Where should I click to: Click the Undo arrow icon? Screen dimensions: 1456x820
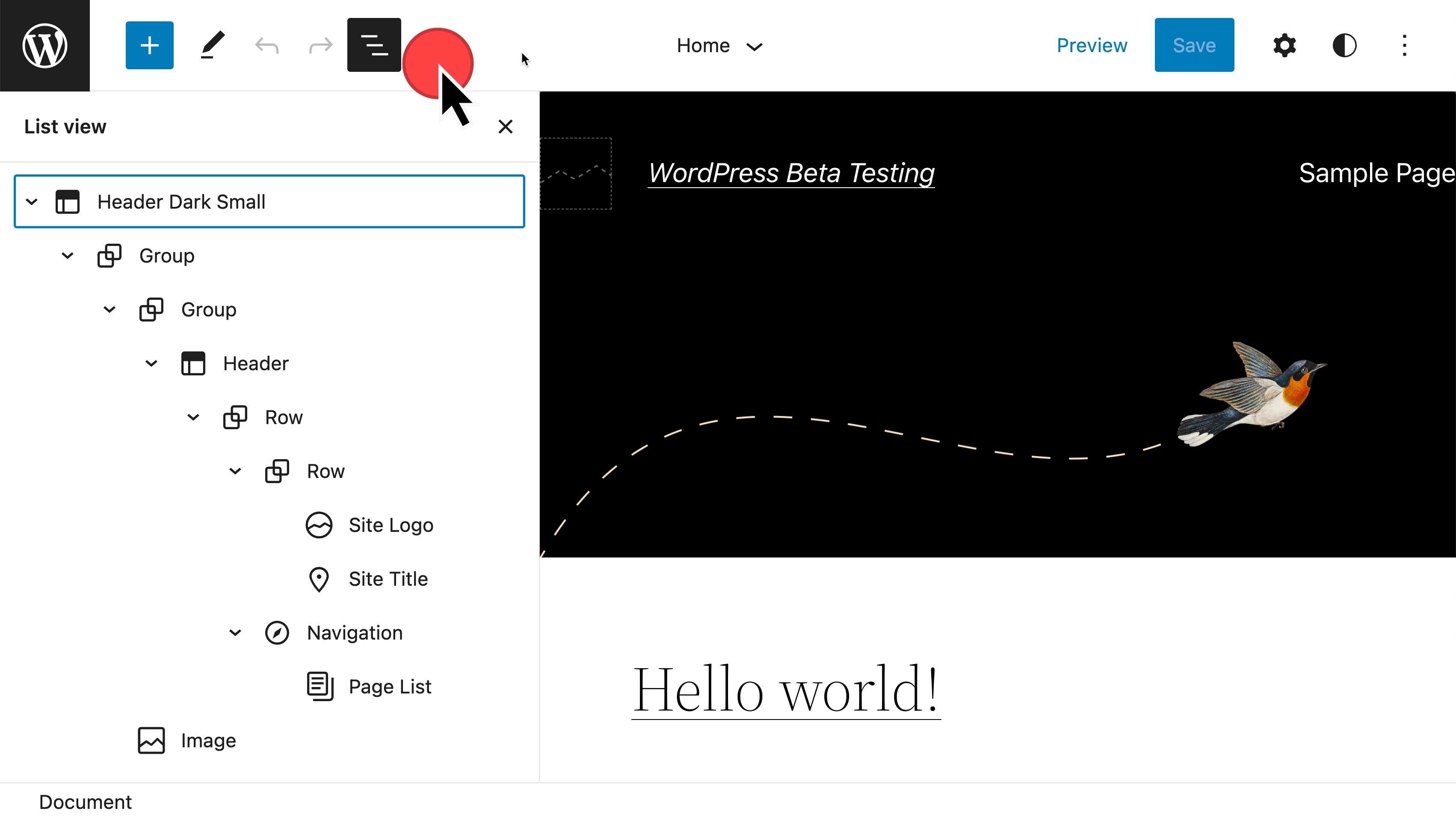266,45
